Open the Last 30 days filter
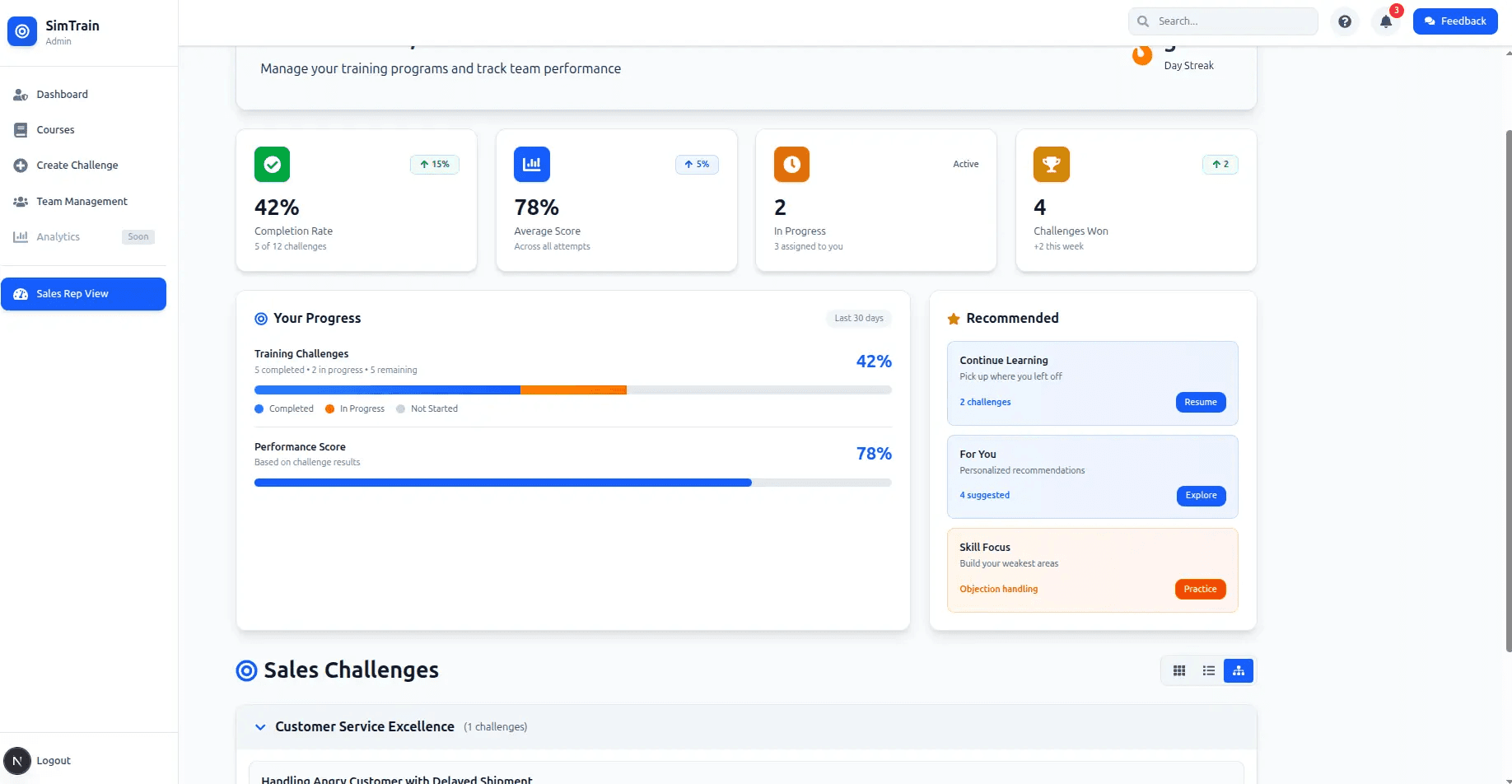The height and width of the screenshot is (784, 1512). click(x=858, y=318)
